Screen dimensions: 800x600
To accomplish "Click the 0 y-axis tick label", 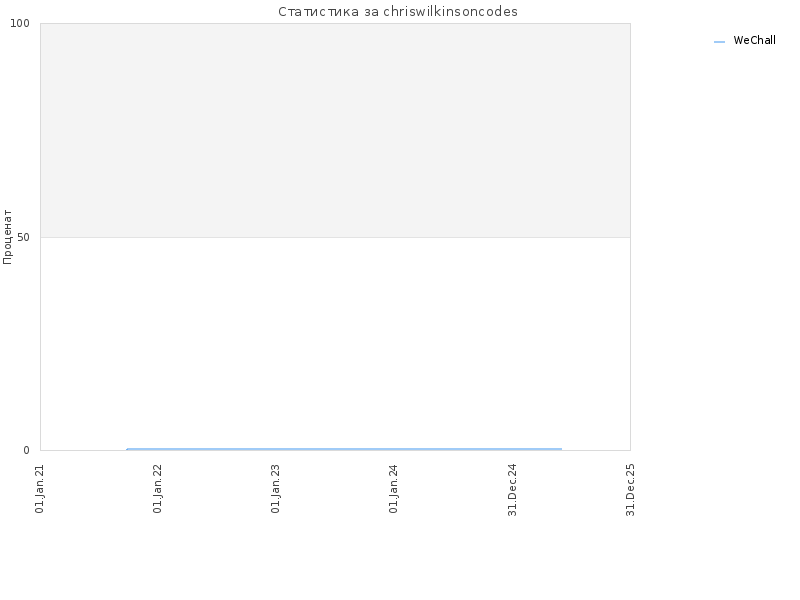I will tap(27, 450).
